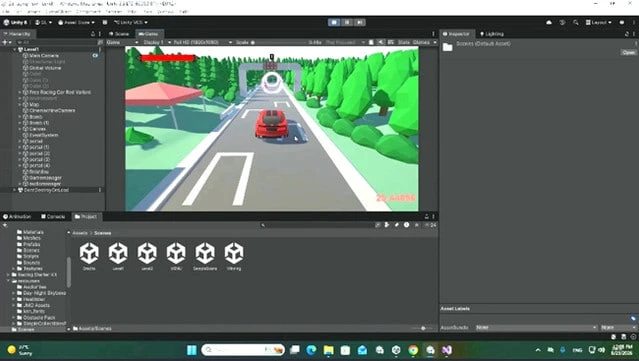639x361 pixels.
Task: Select Main Camera in Hierarchy
Action: pos(44,55)
